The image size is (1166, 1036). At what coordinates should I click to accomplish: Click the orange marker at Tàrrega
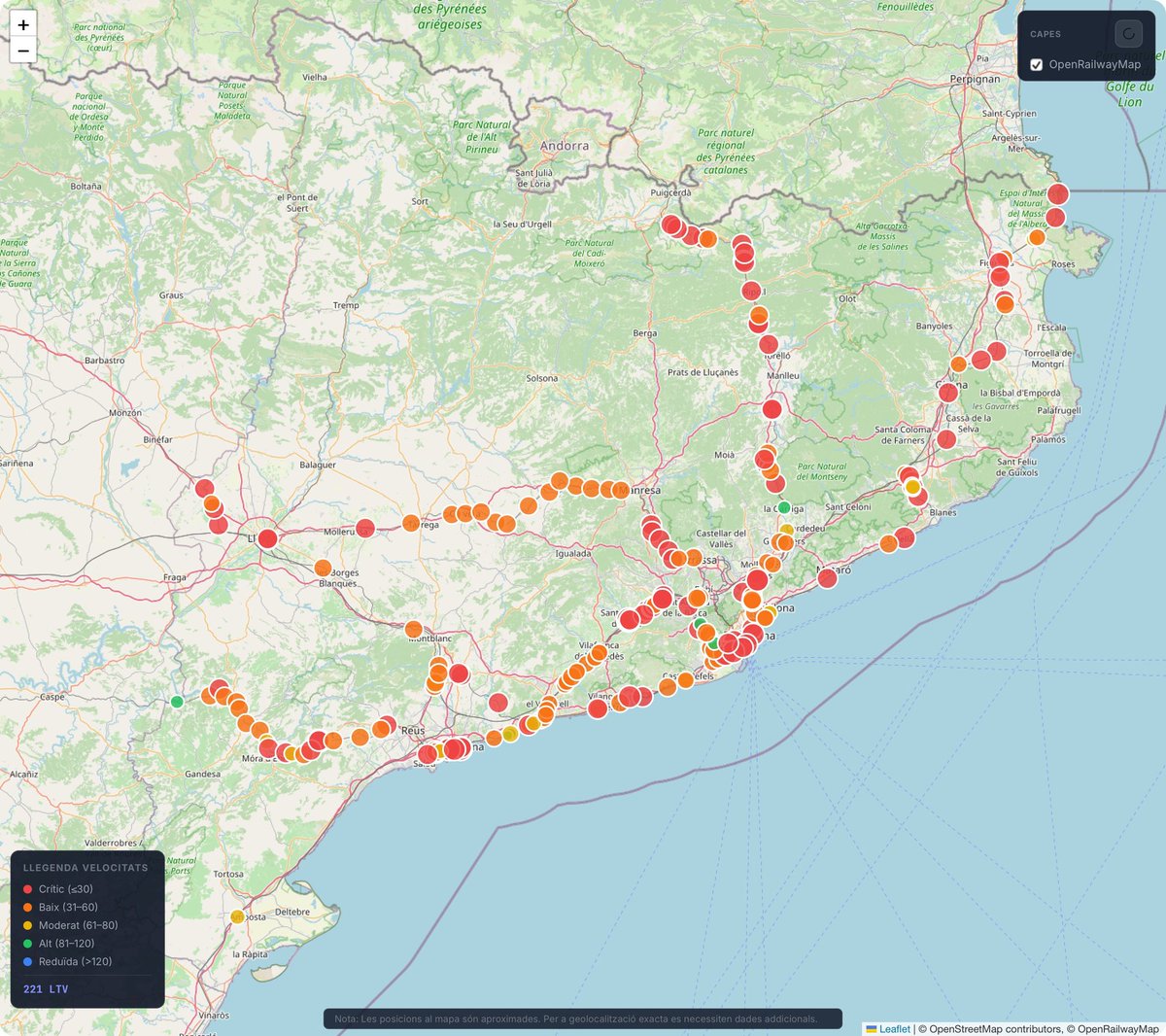click(411, 524)
